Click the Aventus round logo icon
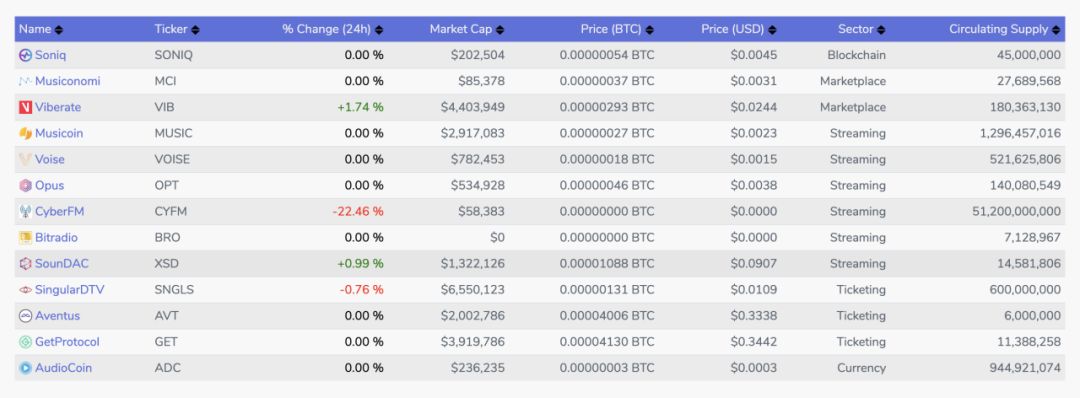 point(25,316)
